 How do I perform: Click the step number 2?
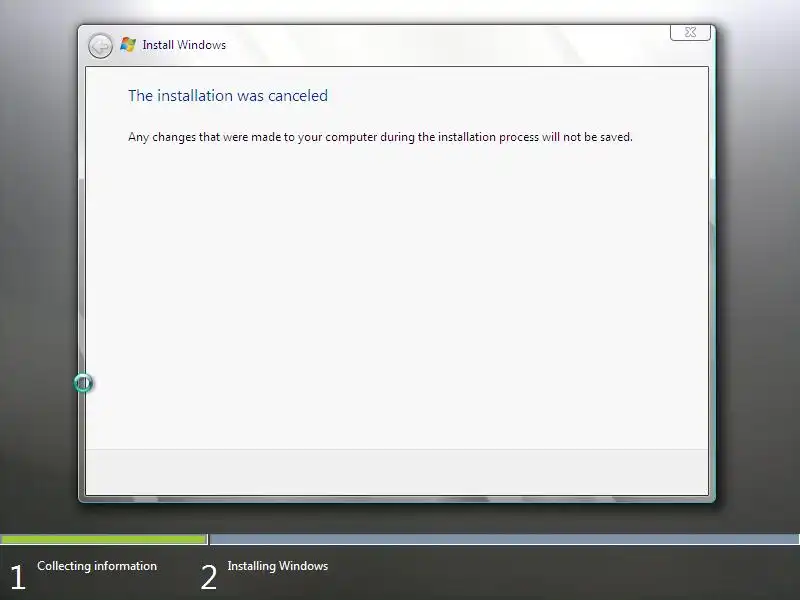(x=209, y=578)
